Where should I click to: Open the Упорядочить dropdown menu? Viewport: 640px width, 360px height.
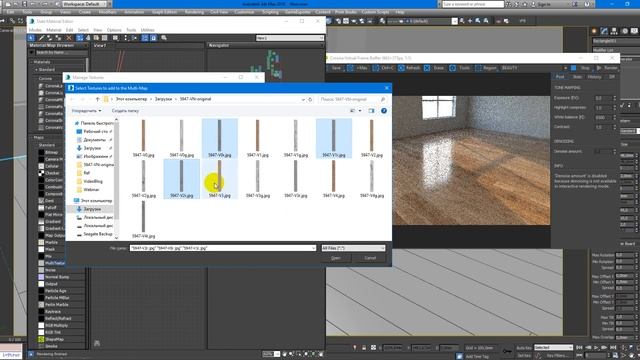click(x=86, y=111)
